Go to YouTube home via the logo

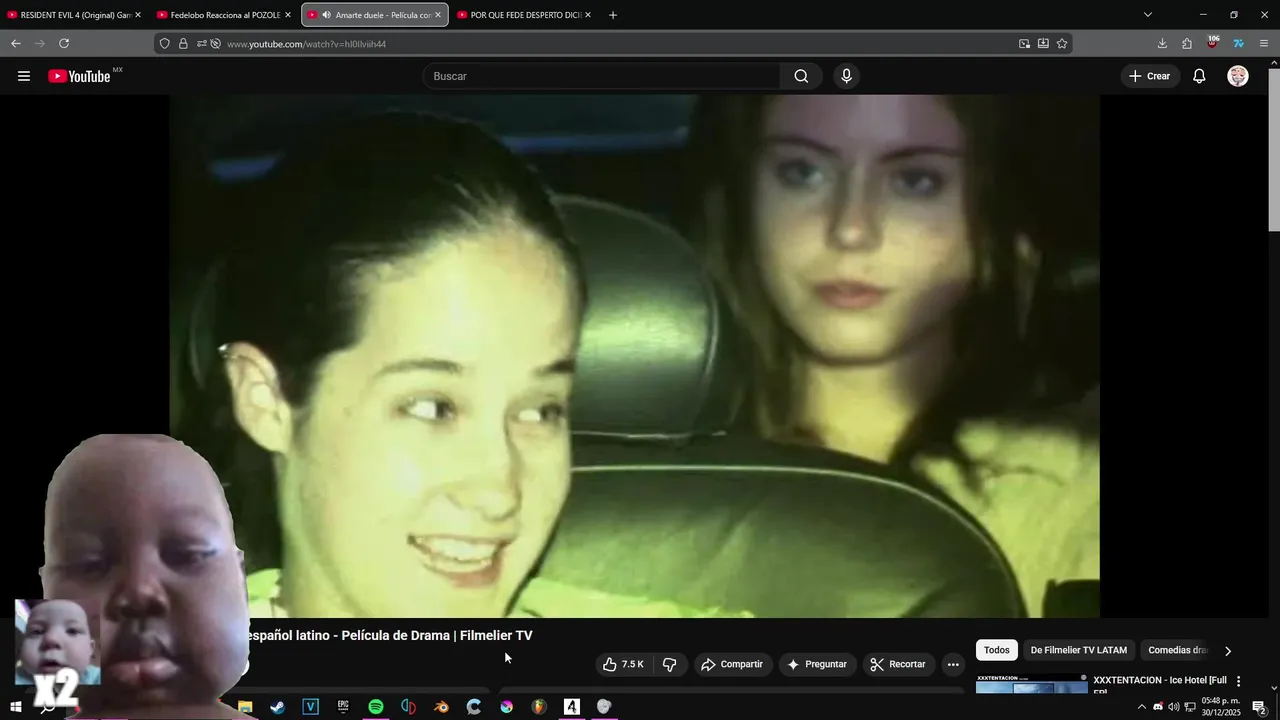click(x=79, y=76)
